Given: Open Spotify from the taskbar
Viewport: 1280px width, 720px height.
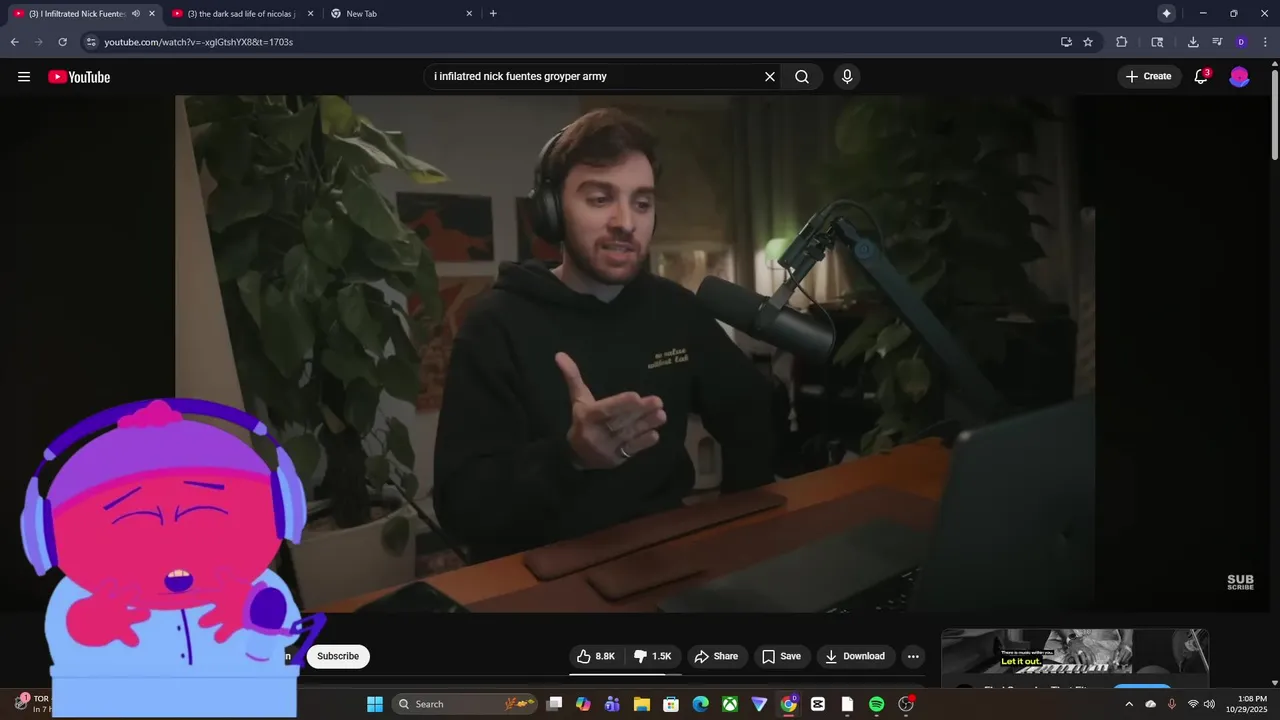Looking at the screenshot, I should coord(877,704).
